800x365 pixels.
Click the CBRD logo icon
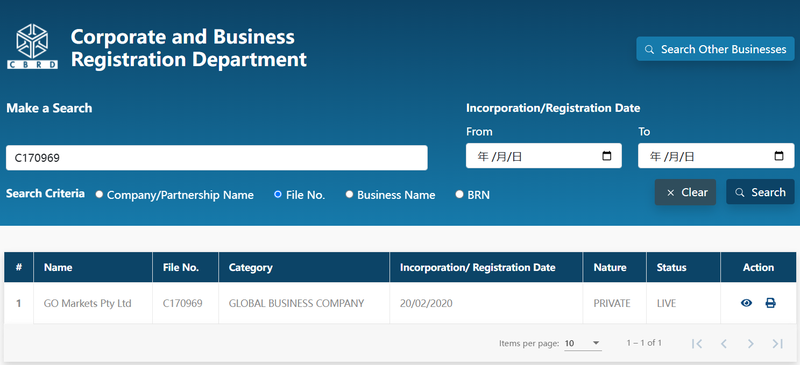click(x=32, y=46)
